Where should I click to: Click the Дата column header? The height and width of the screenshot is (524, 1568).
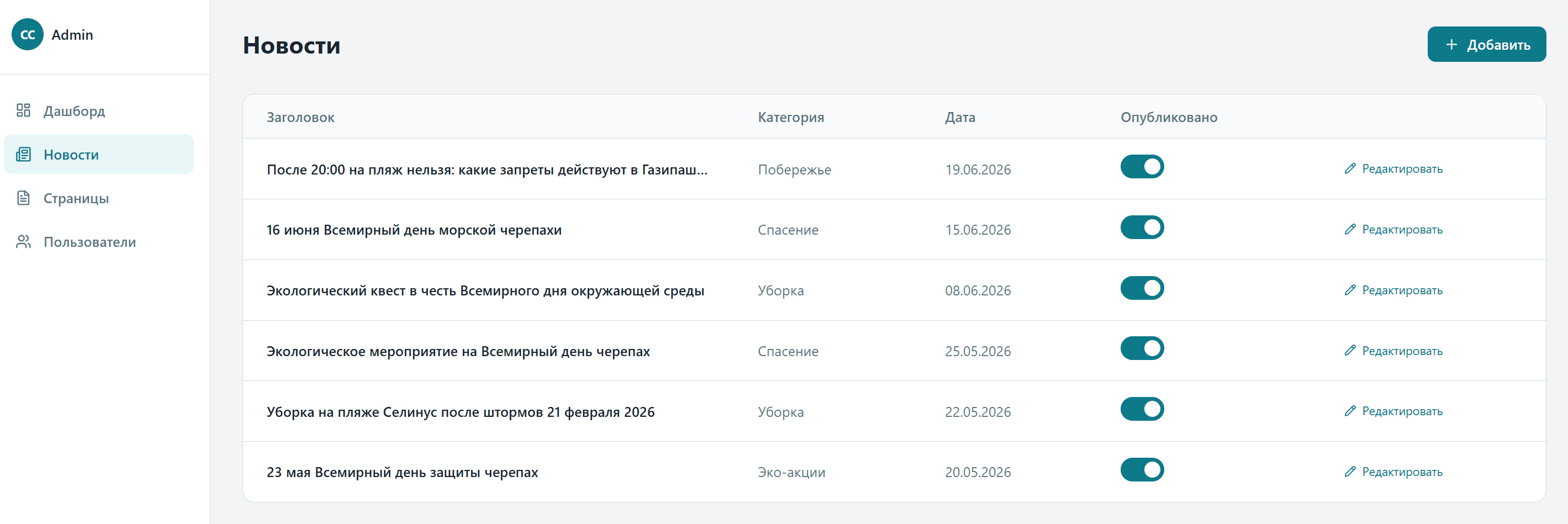pyautogui.click(x=960, y=117)
